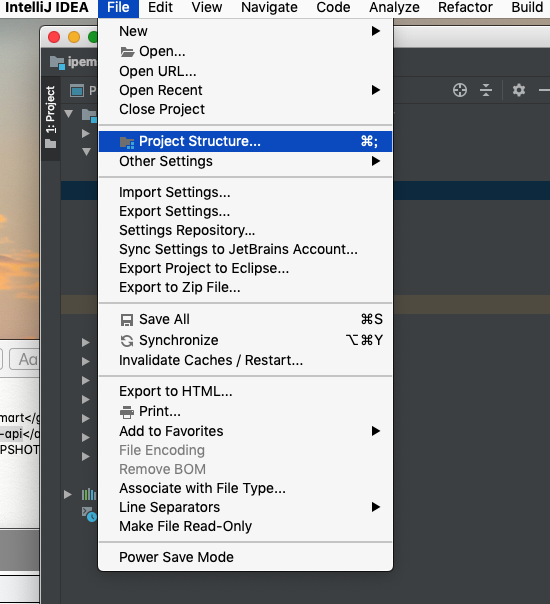
Task: Click the IntelliJ IDEA application menu
Action: 47,8
